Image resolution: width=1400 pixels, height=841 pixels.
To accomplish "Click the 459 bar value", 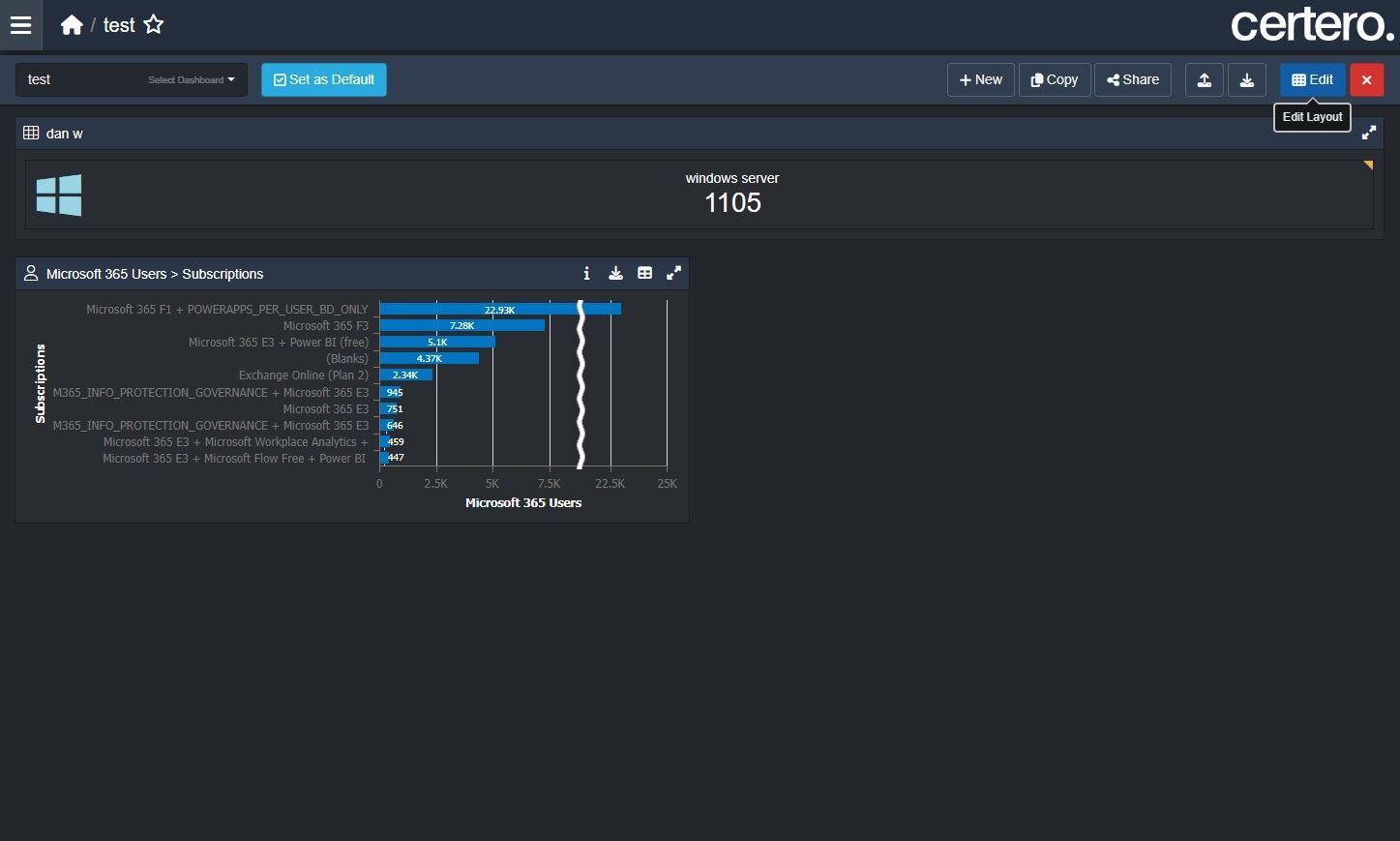I will pos(396,442).
